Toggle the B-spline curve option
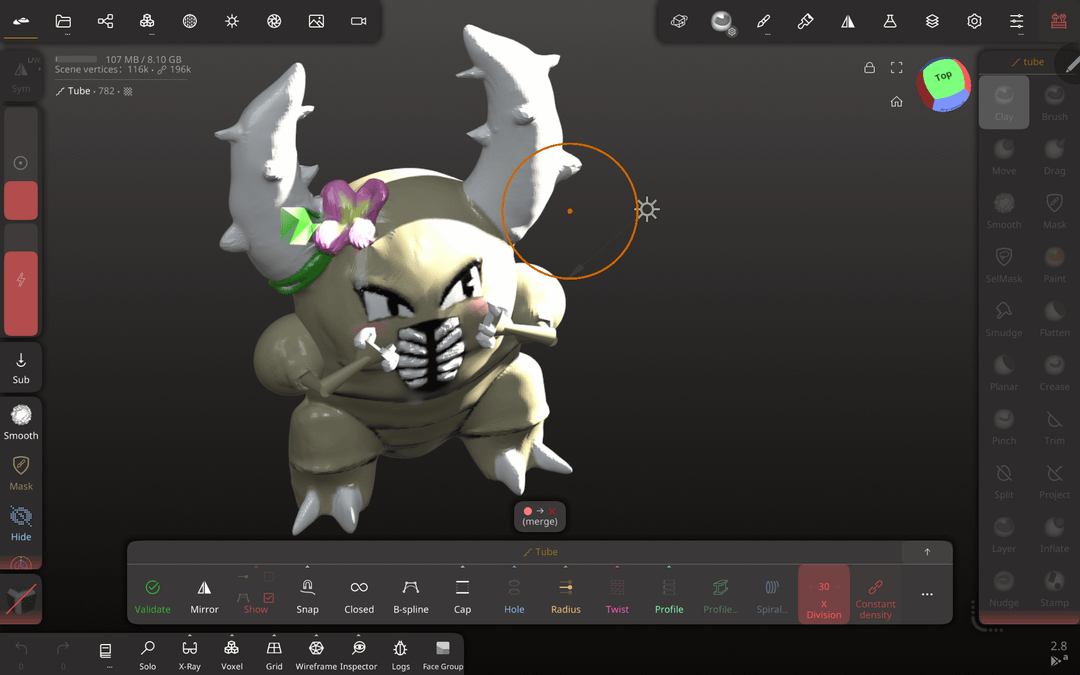Viewport: 1080px width, 675px height. tap(410, 595)
